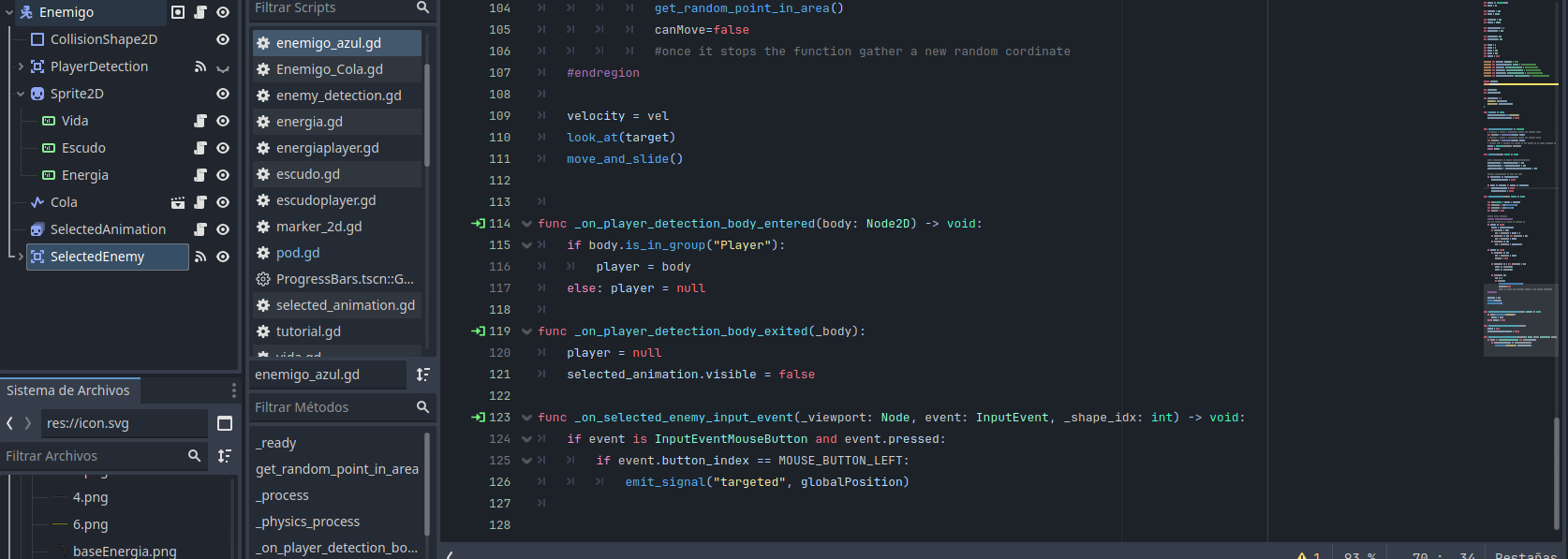This screenshot has height=559, width=1568.
Task: Jump to get_random_point_in_area method
Action: click(x=337, y=469)
